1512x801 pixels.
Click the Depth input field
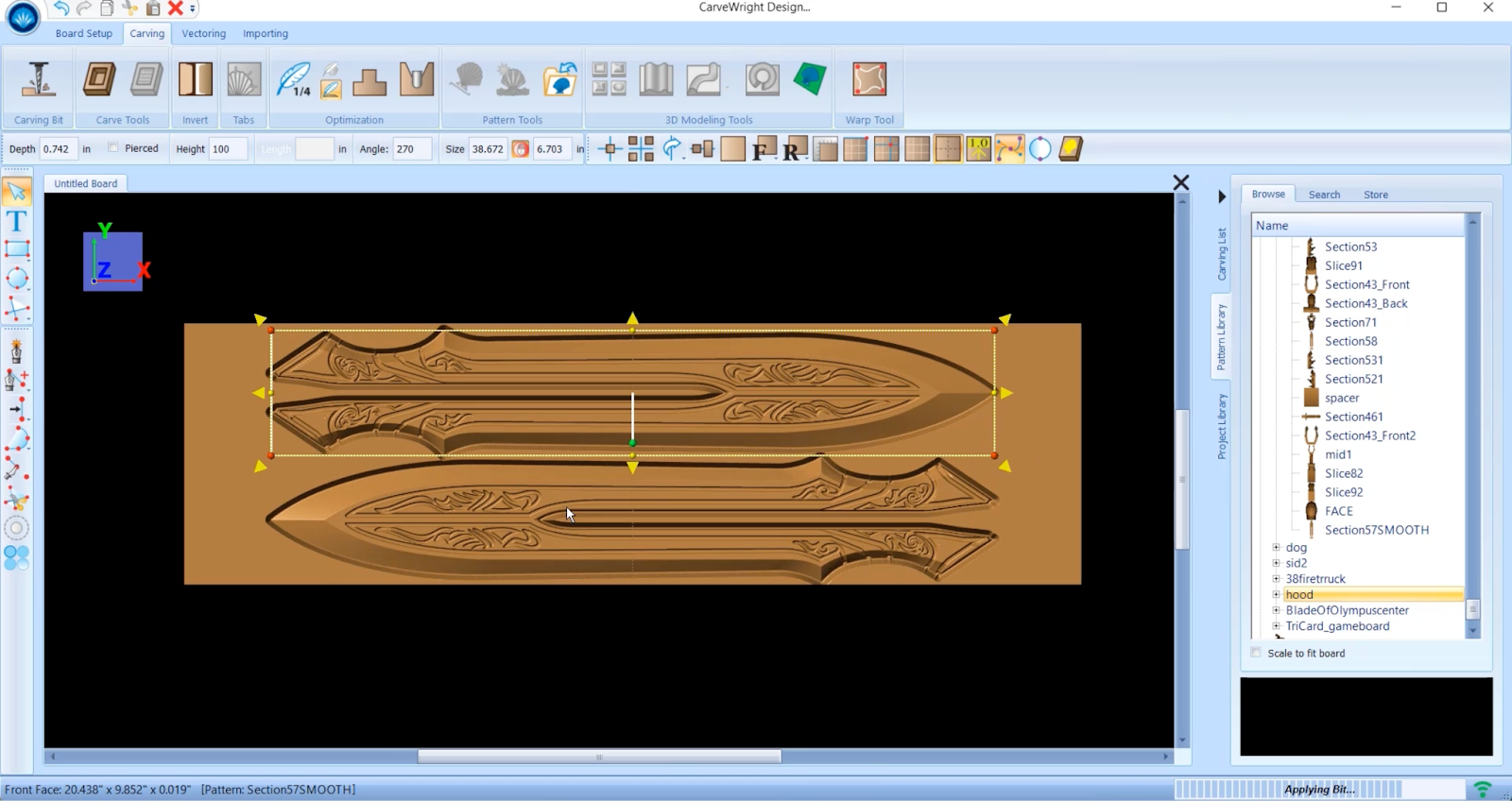(58, 149)
